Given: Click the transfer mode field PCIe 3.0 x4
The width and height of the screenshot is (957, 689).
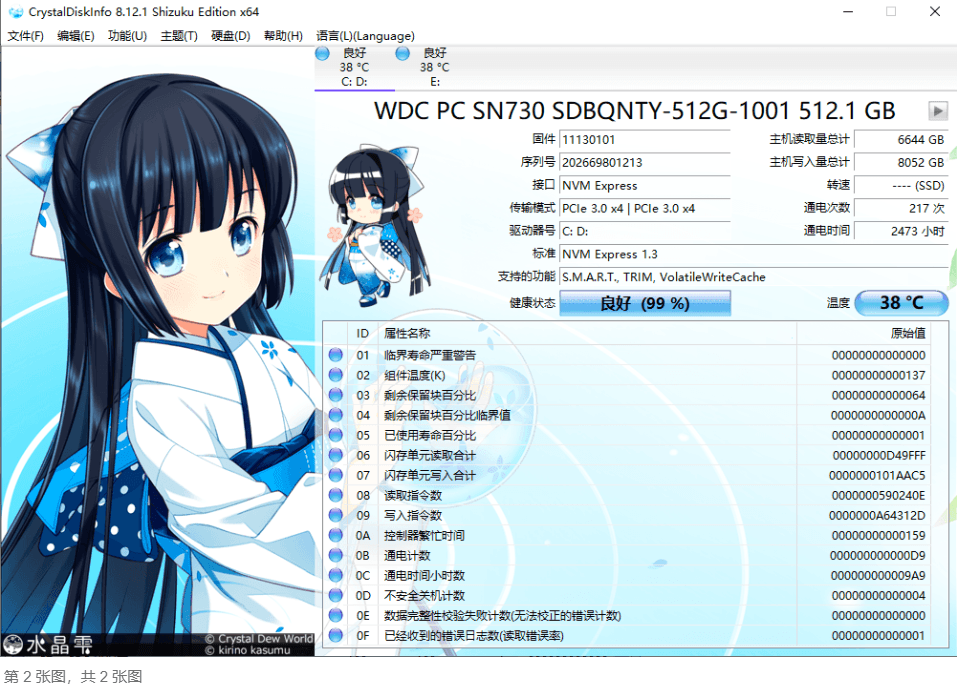Looking at the screenshot, I should 645,208.
